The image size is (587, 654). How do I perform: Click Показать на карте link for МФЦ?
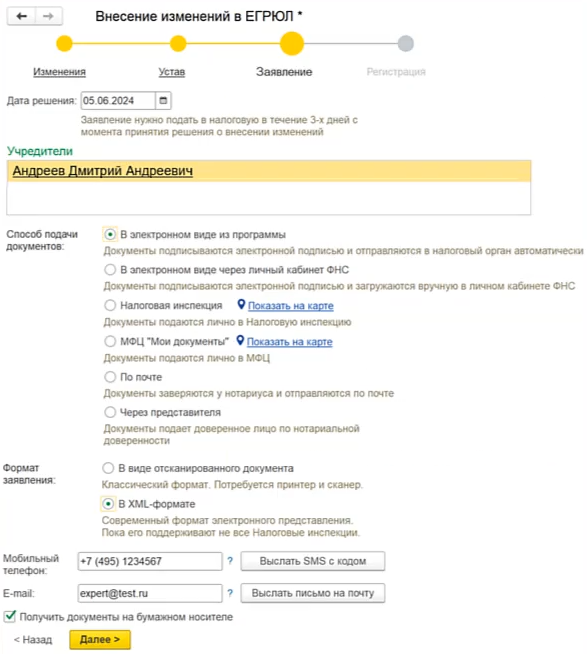coord(290,342)
